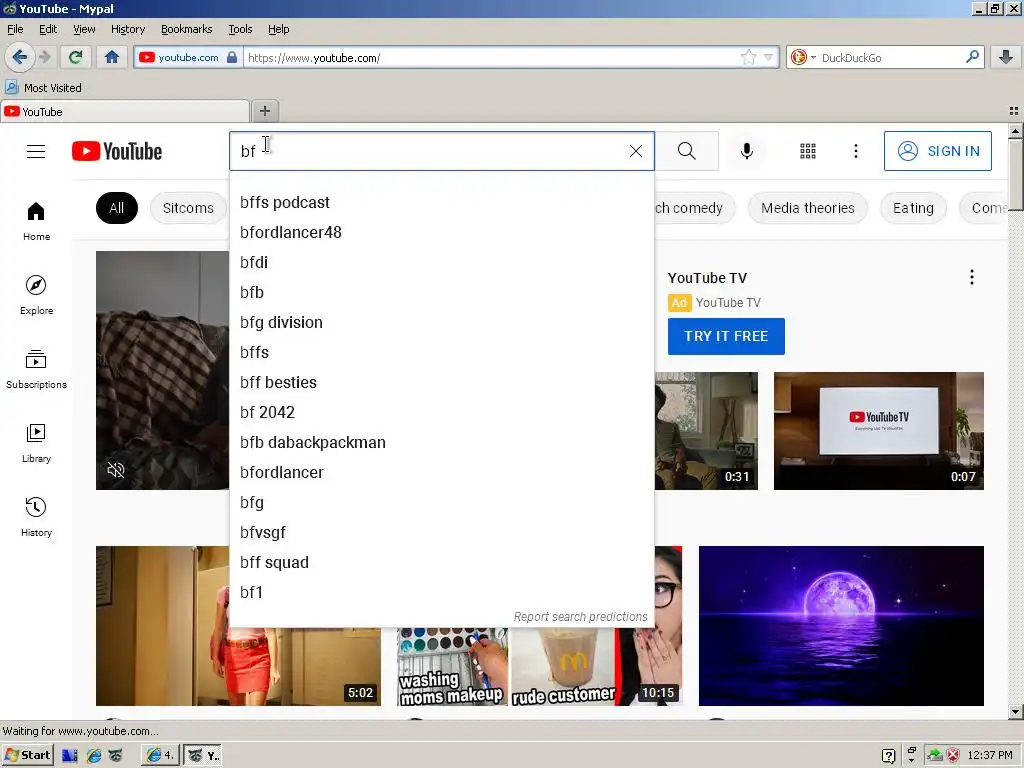Select the All filter chip

[x=116, y=208]
